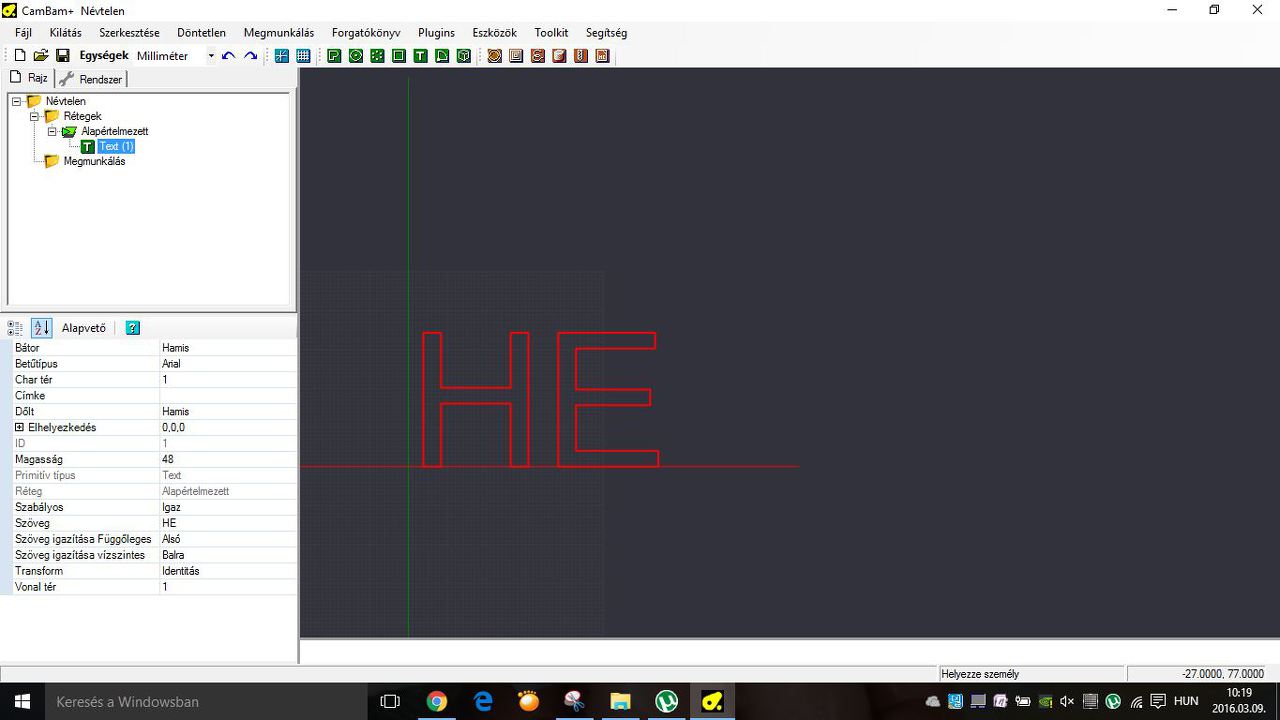This screenshot has width=1280, height=720.
Task: Edit the Dőlt property value
Action: pyautogui.click(x=228, y=412)
